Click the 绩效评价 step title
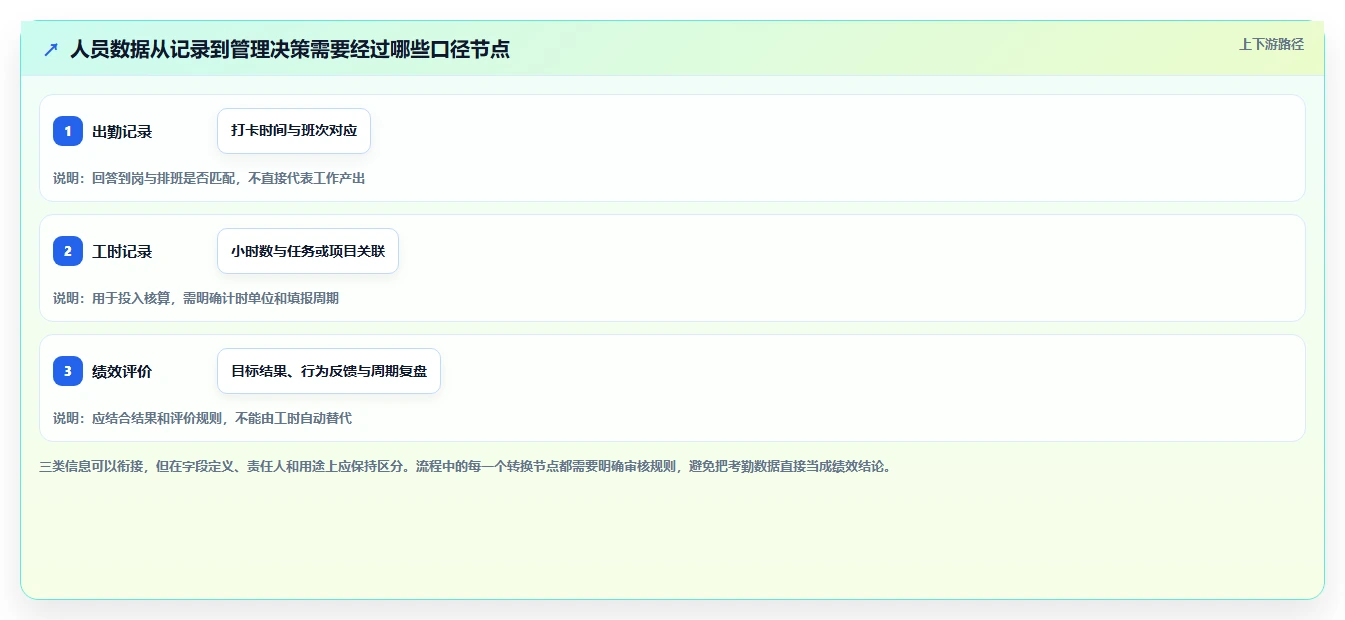 [x=122, y=371]
